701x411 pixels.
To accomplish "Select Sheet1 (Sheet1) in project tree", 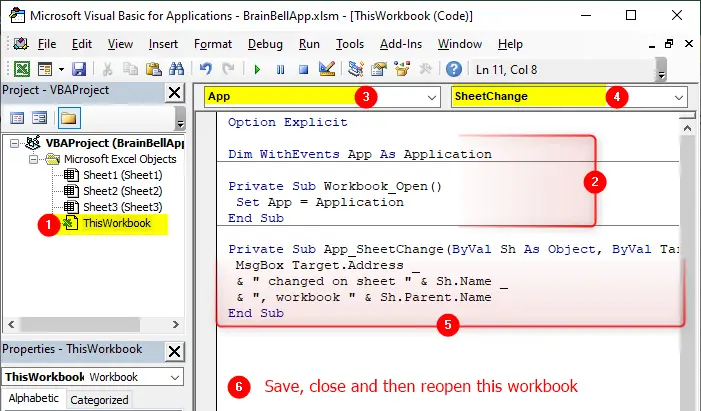I will pos(122,175).
